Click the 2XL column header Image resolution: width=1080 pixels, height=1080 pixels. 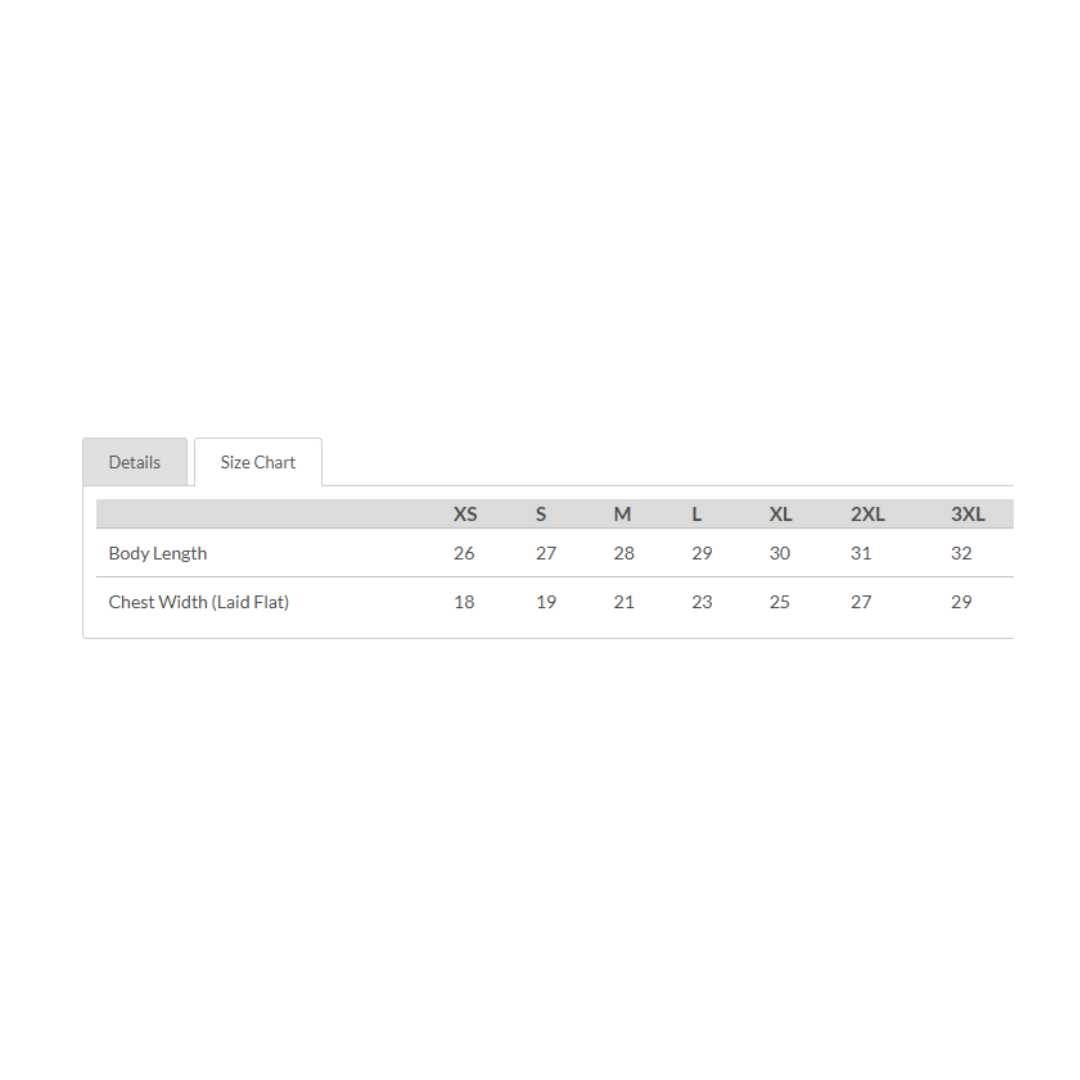click(x=867, y=514)
